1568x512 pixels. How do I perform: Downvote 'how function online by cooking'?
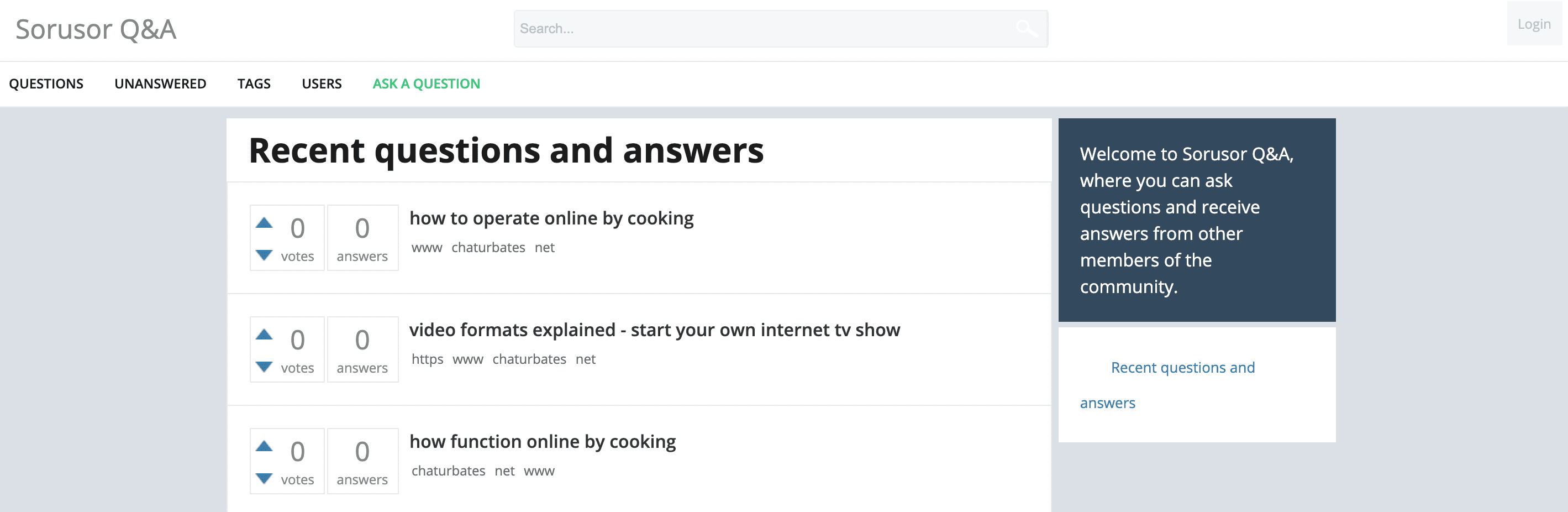264,478
